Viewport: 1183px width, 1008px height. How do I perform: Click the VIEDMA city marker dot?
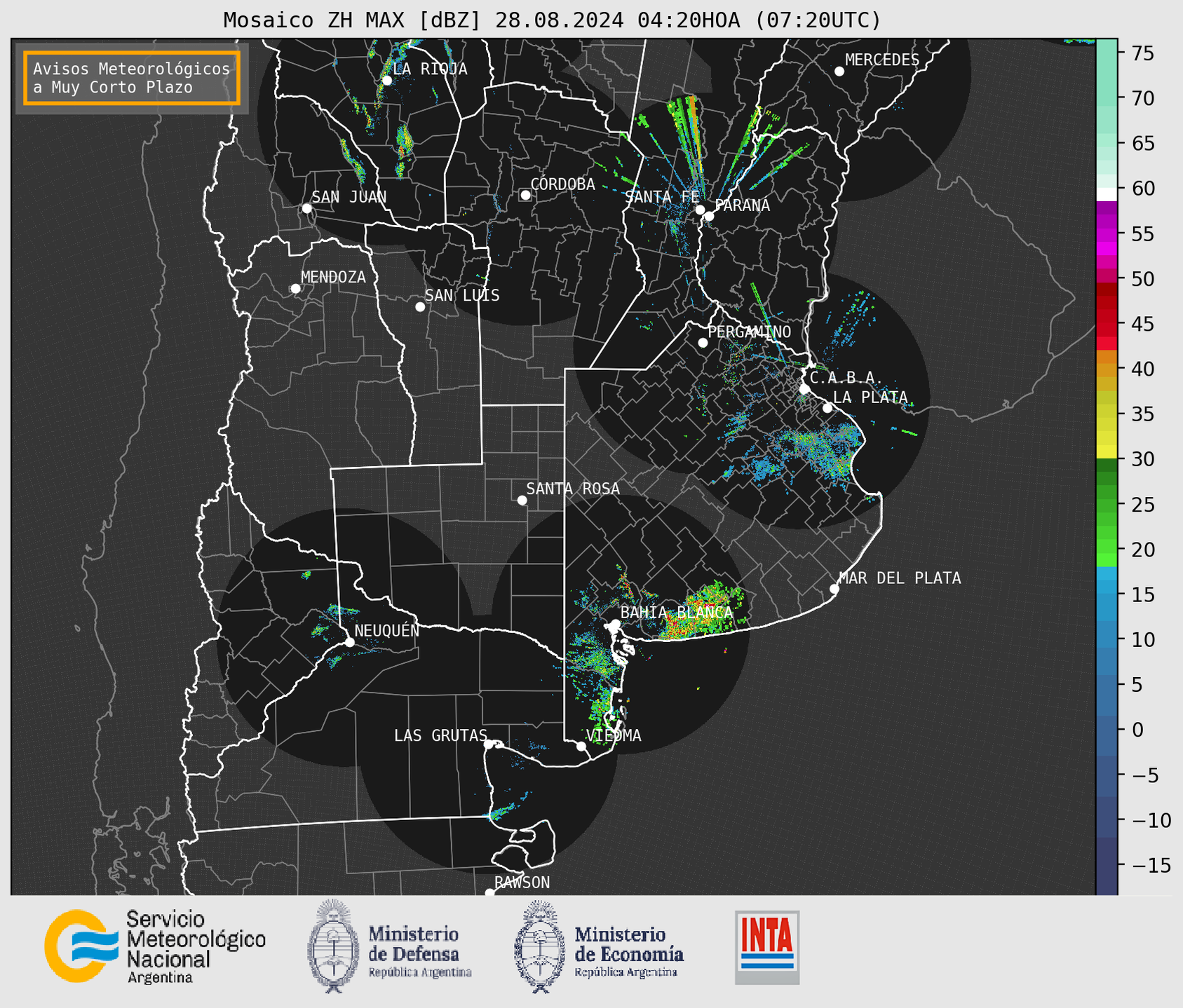coord(581,747)
